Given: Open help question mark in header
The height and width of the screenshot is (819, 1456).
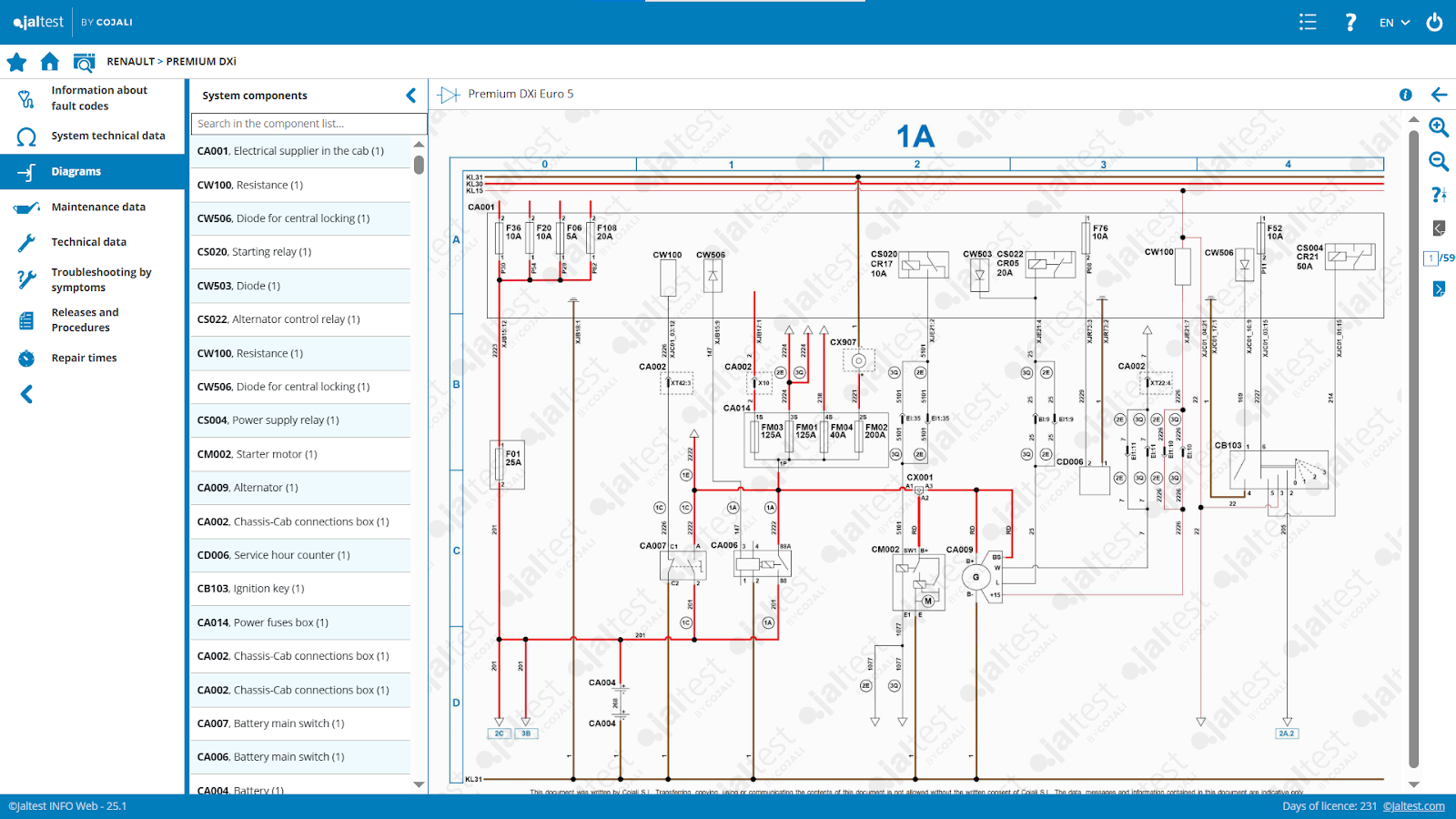Looking at the screenshot, I should coord(1350,22).
